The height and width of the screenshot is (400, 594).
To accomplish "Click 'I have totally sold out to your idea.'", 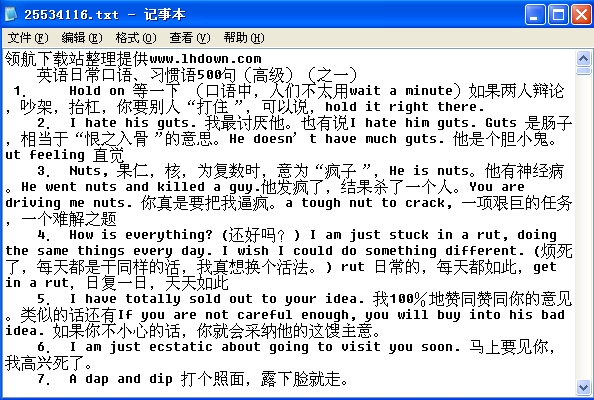I will [217, 299].
